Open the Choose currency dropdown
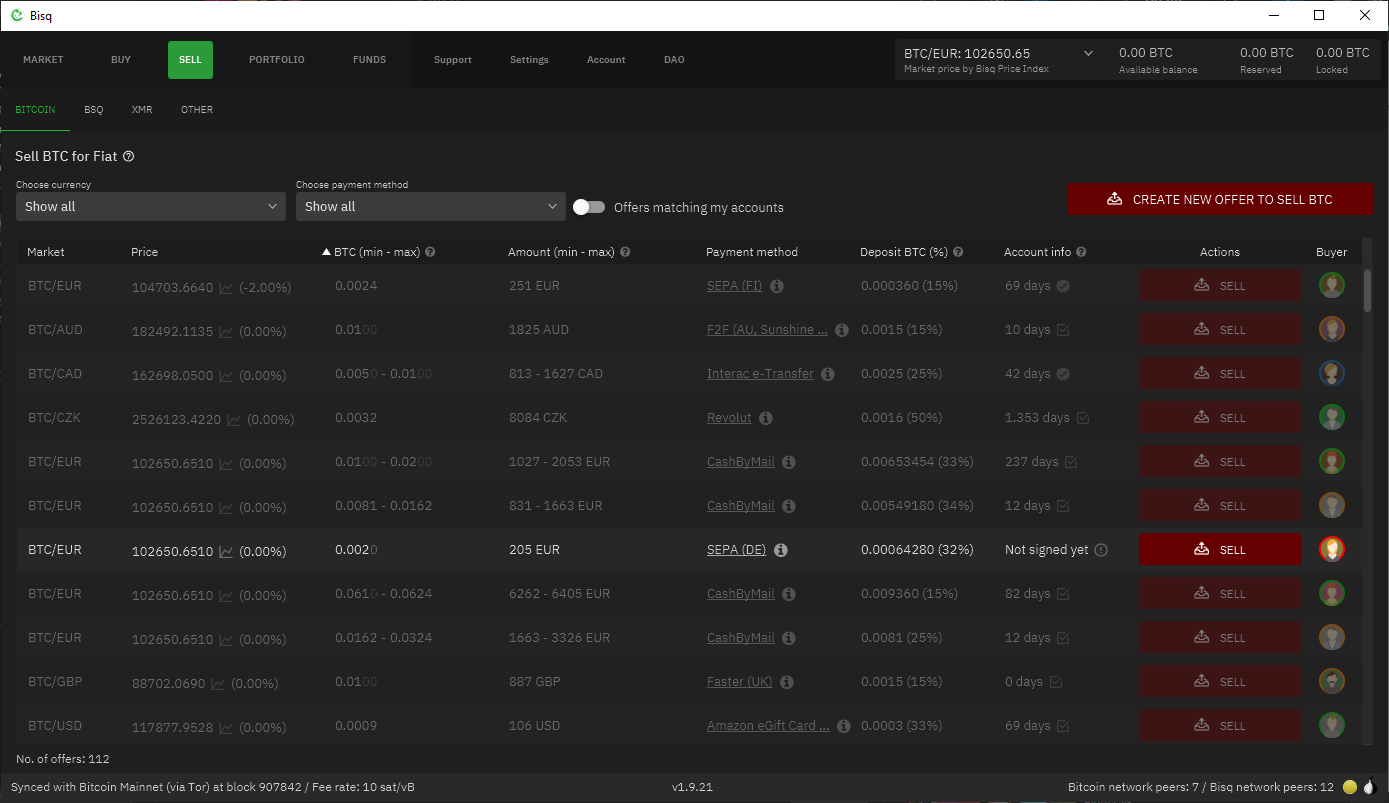Screen dimensions: 1389x803 point(150,206)
